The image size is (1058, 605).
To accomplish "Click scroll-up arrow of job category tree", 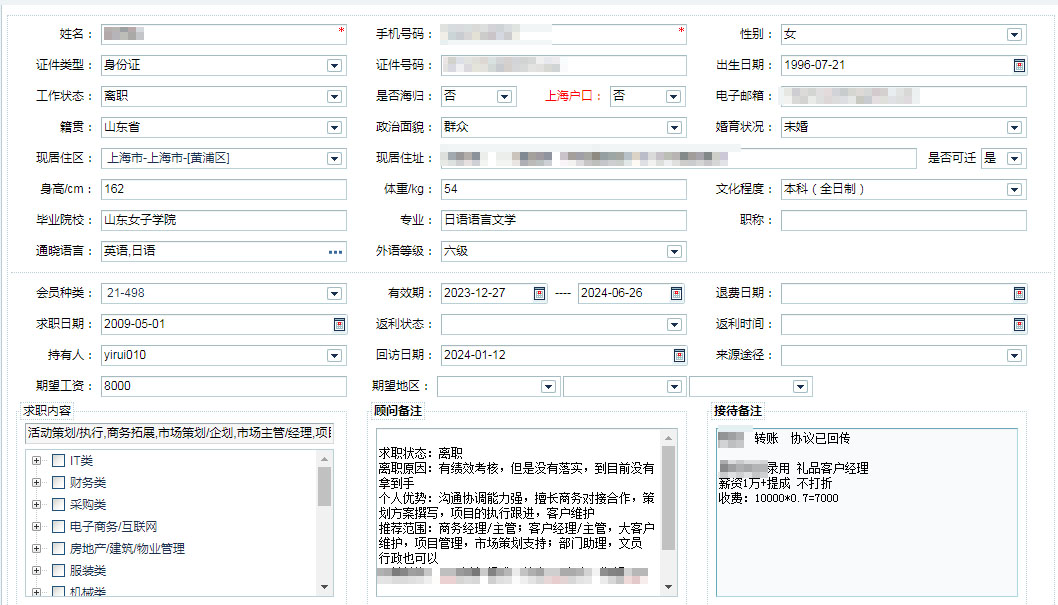I will (325, 459).
